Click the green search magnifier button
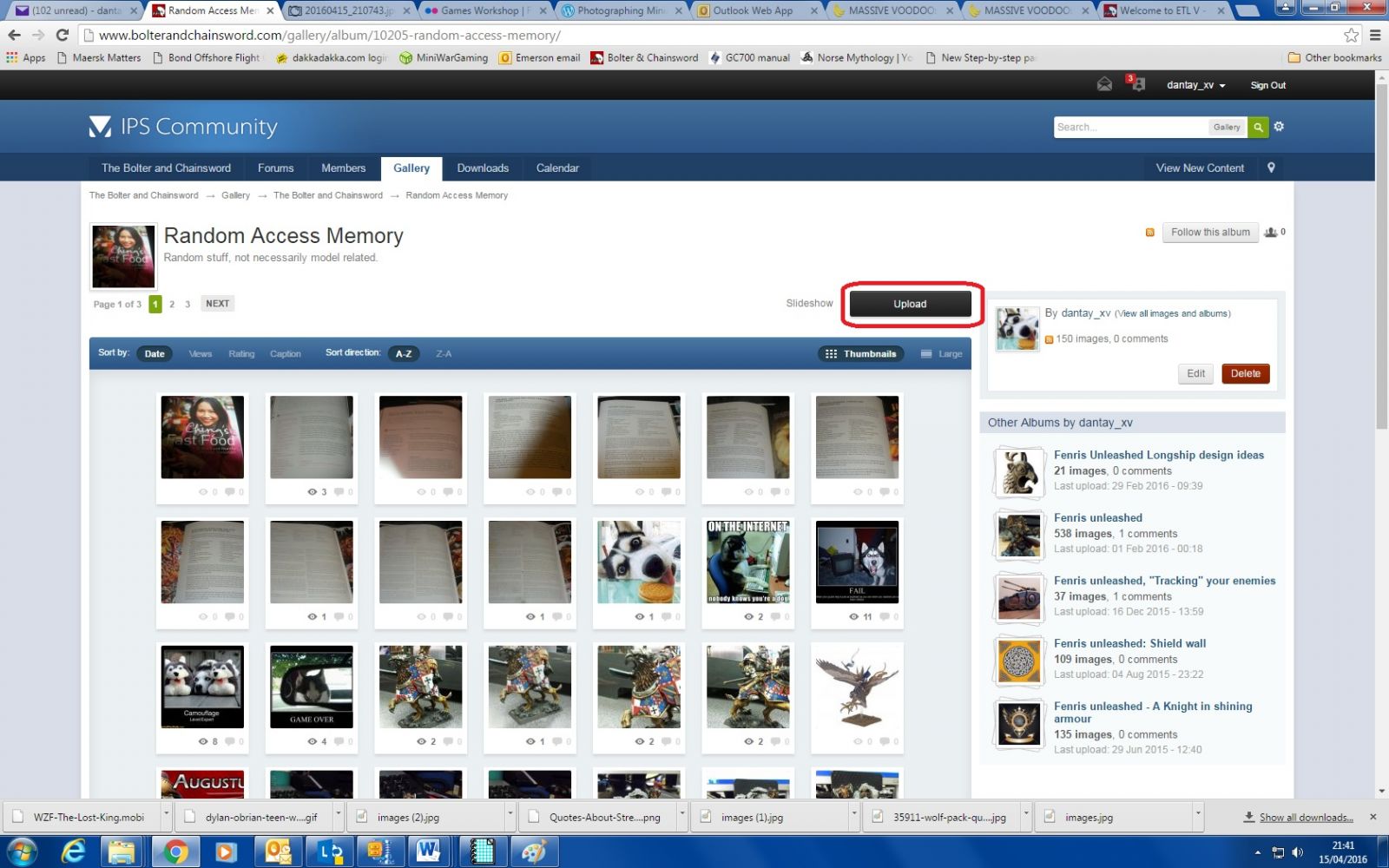 [x=1258, y=127]
